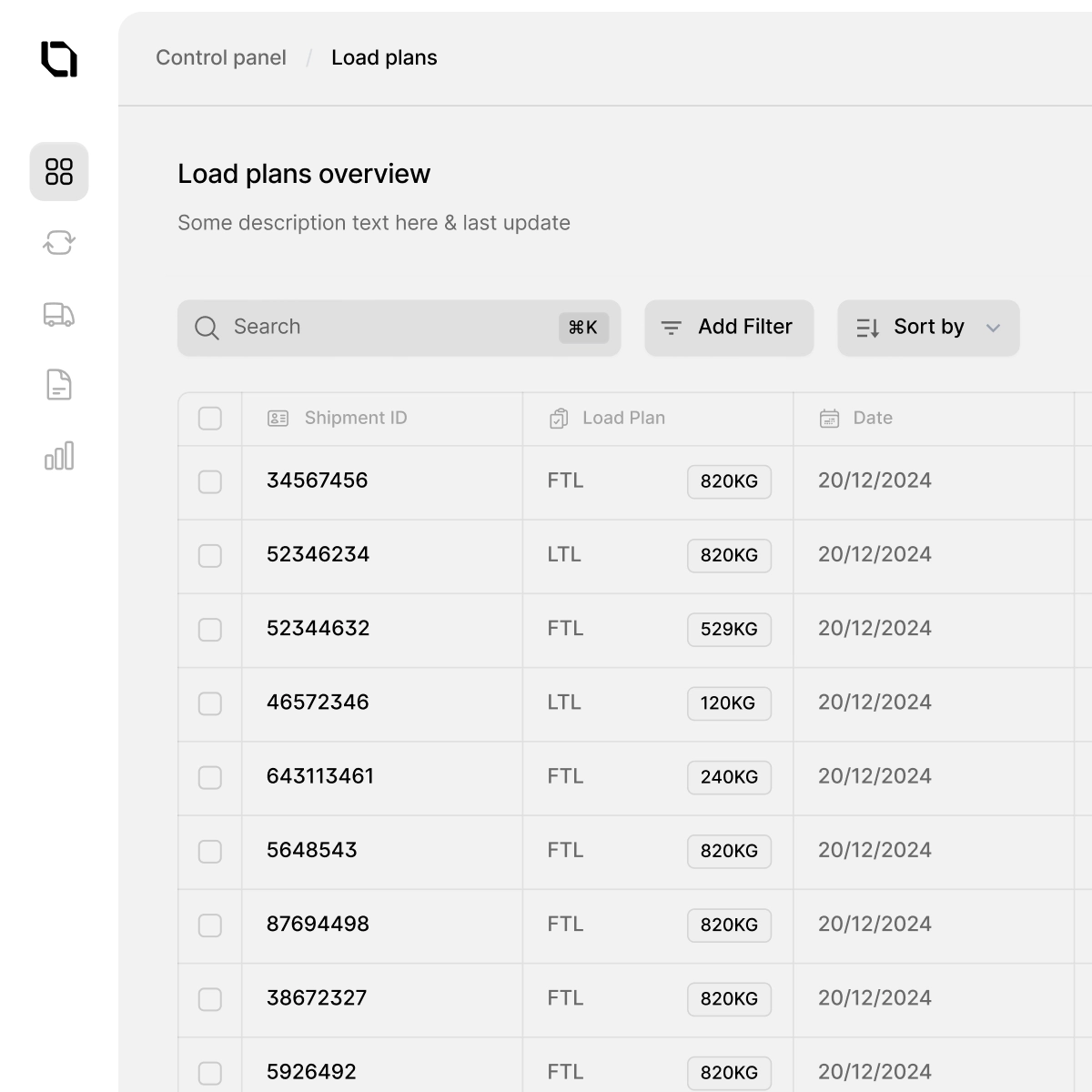Navigate to Control panel breadcrumb
The height and width of the screenshot is (1092, 1092).
click(x=220, y=57)
